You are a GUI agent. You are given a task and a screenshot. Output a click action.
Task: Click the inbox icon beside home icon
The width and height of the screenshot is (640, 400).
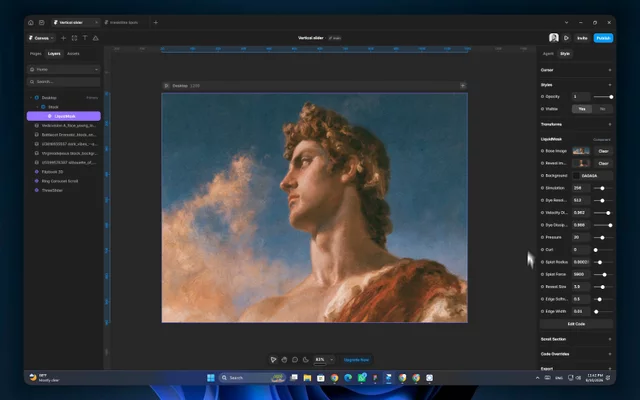pyautogui.click(x=42, y=22)
